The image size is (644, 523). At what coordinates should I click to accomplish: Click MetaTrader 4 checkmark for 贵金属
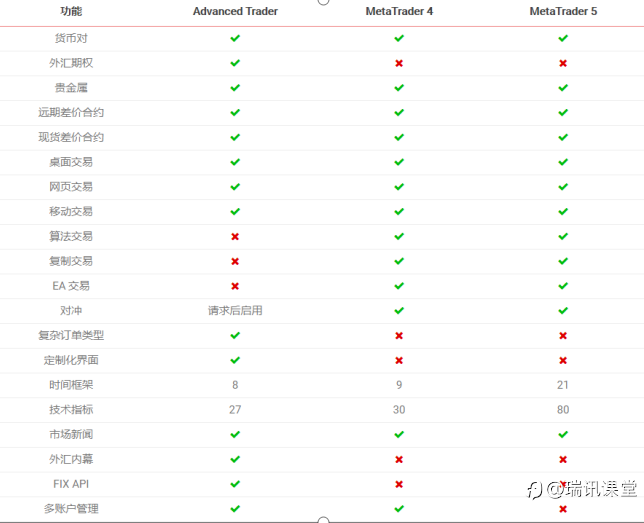pyautogui.click(x=399, y=88)
